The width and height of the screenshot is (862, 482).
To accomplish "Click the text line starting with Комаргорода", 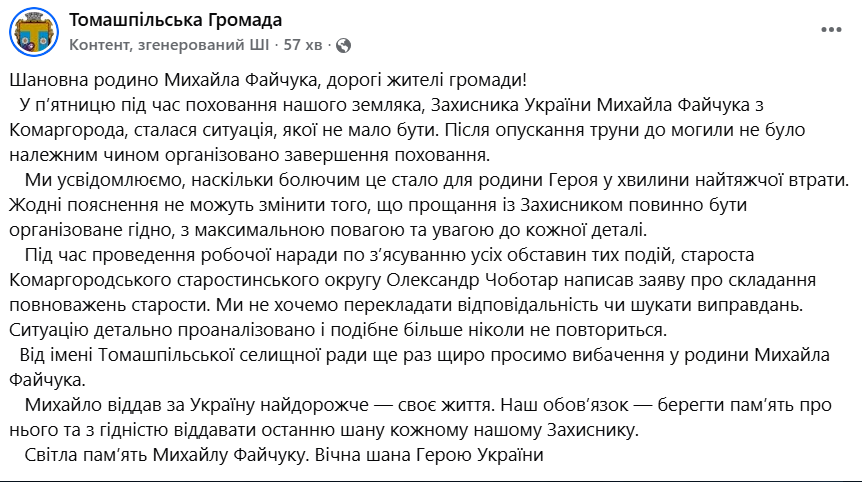I will click(x=407, y=130).
